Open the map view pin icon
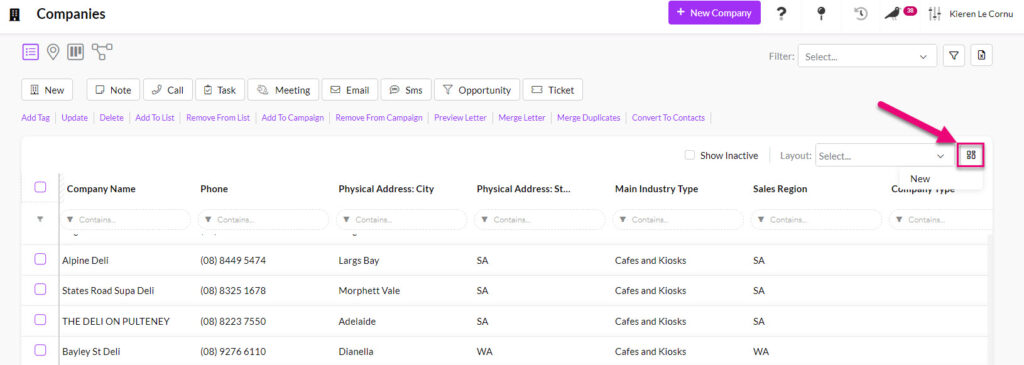Screen dimensions: 1024x365 pyautogui.click(x=53, y=52)
